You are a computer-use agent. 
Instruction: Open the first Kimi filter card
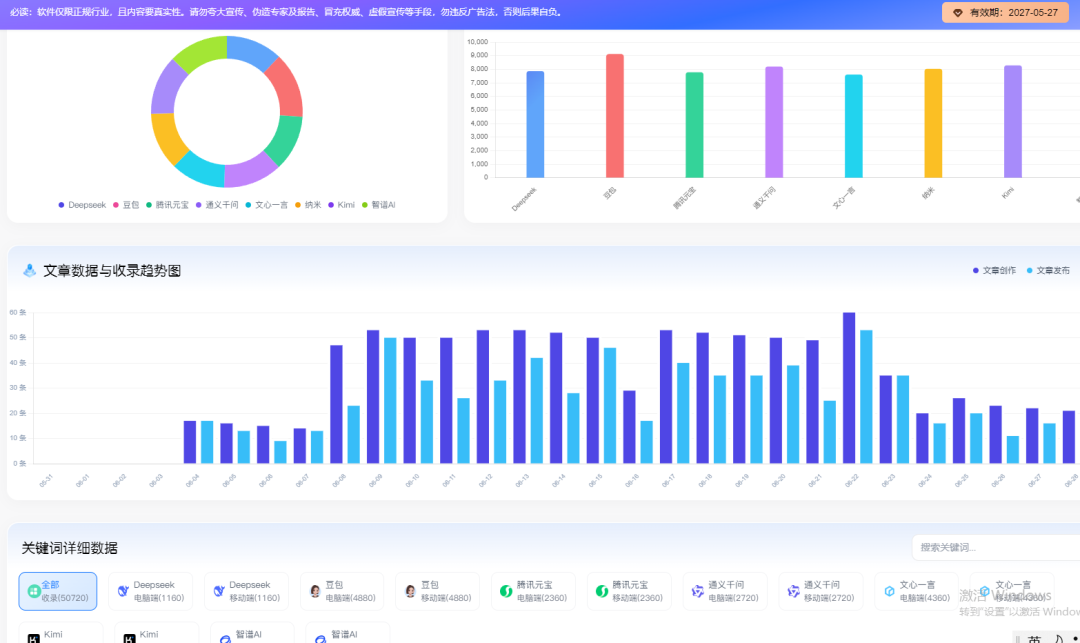click(x=61, y=633)
